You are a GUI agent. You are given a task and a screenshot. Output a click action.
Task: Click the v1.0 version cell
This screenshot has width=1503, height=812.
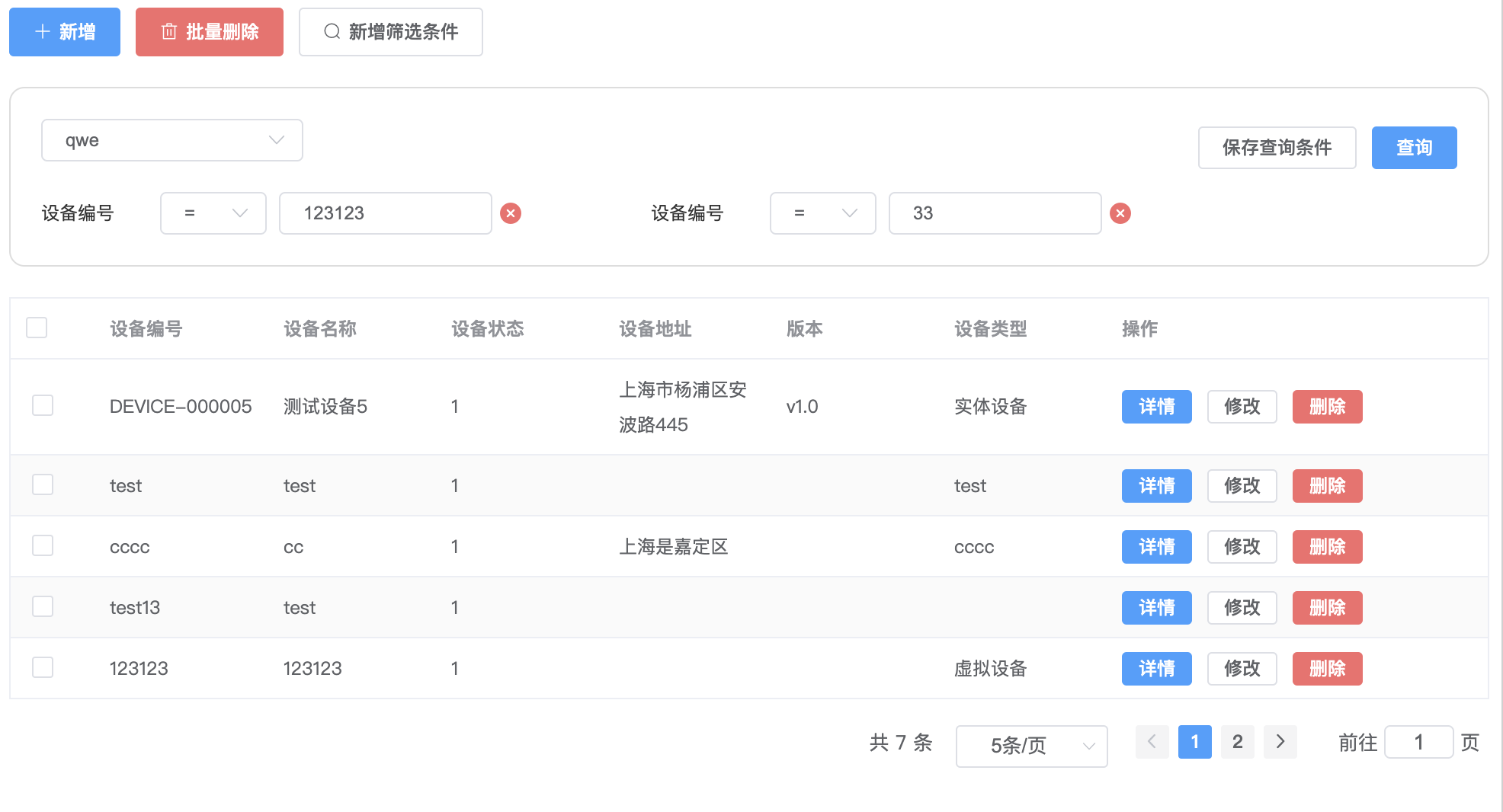click(803, 407)
